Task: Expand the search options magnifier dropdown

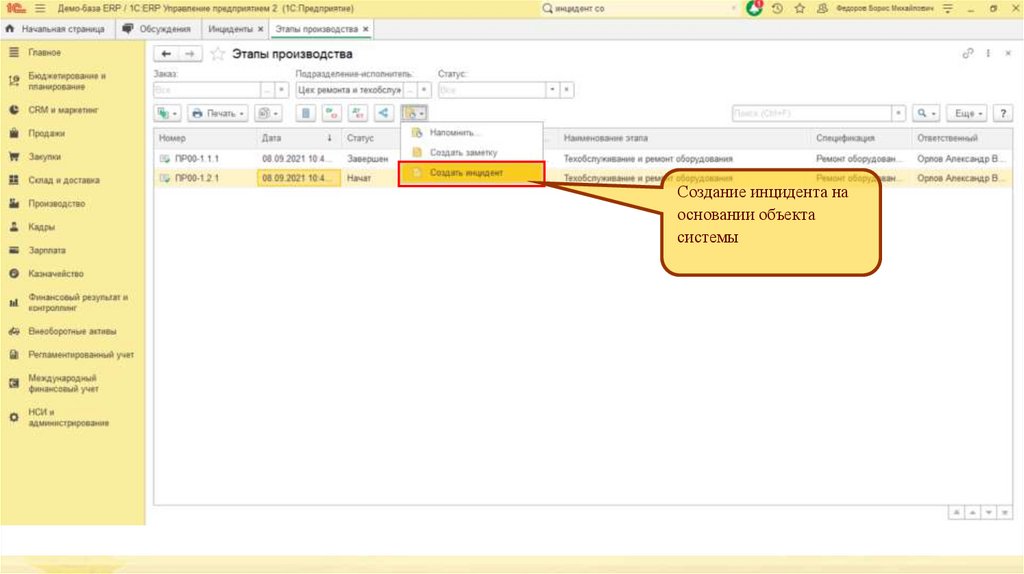Action: coord(927,114)
